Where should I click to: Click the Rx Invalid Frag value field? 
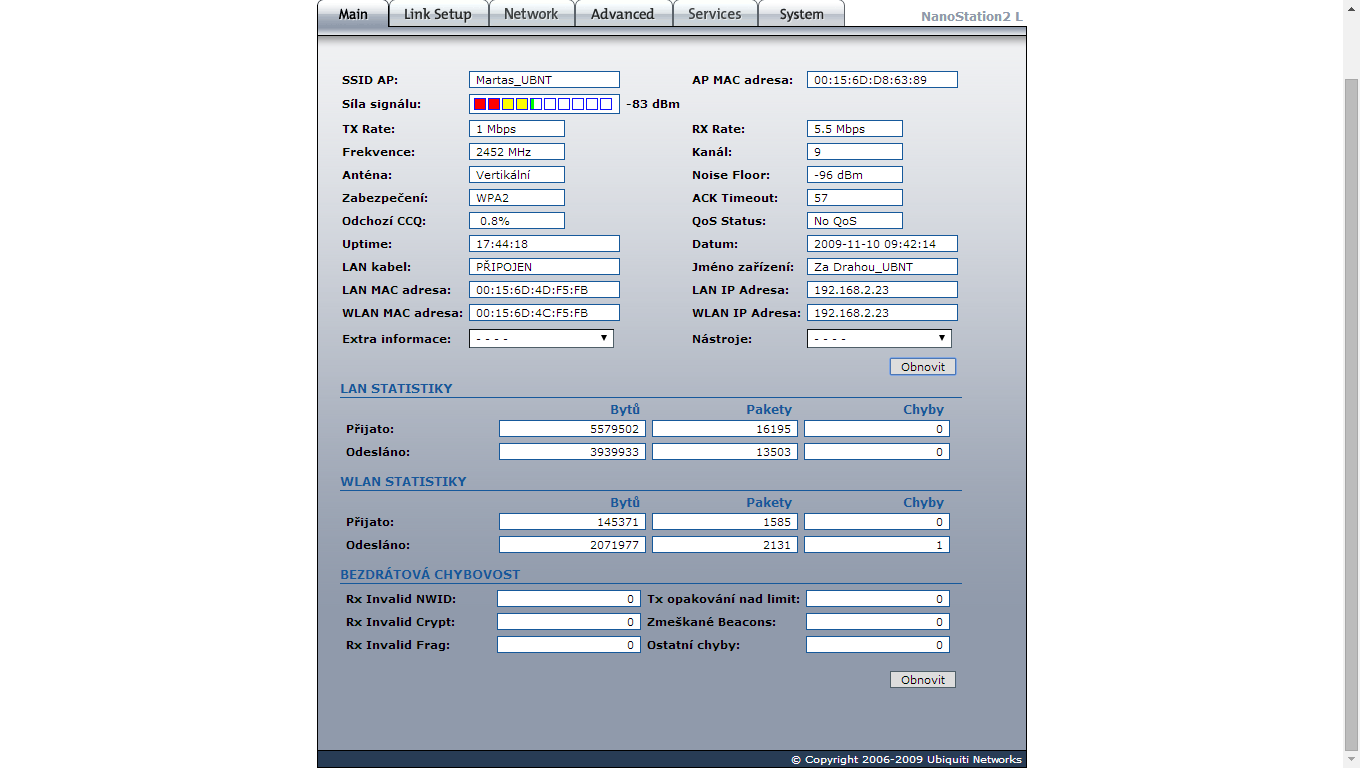click(x=568, y=645)
